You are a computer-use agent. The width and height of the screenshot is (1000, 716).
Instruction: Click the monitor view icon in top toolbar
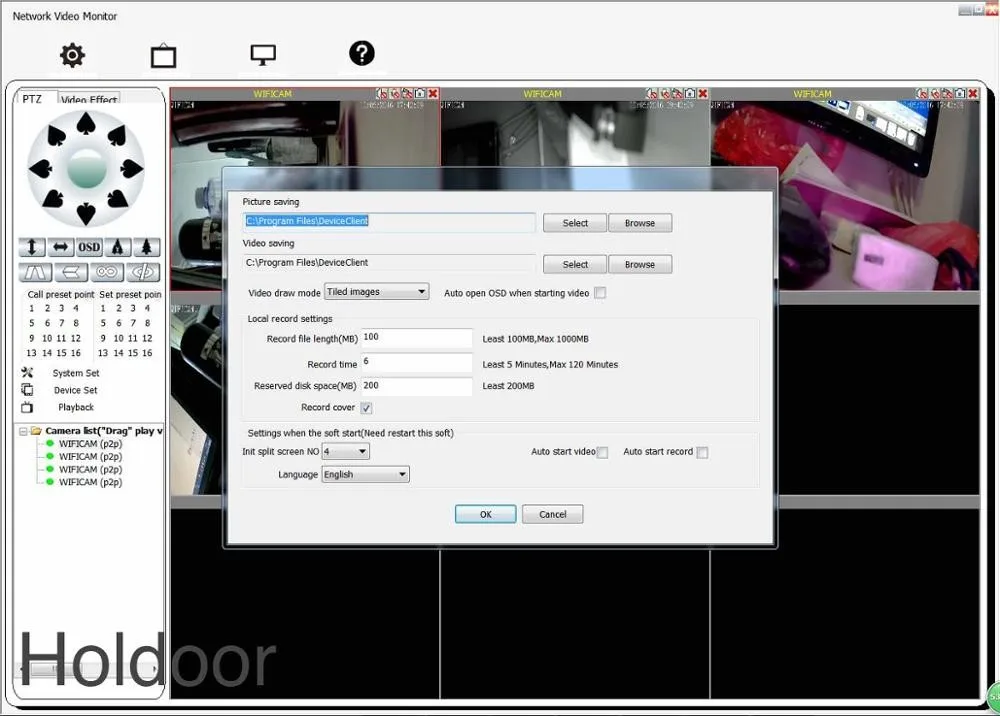point(263,55)
